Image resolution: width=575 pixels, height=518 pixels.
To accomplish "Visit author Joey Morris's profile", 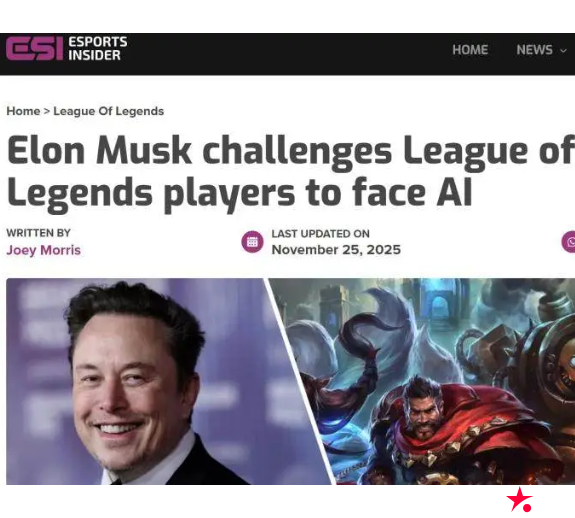I will coord(43,250).
